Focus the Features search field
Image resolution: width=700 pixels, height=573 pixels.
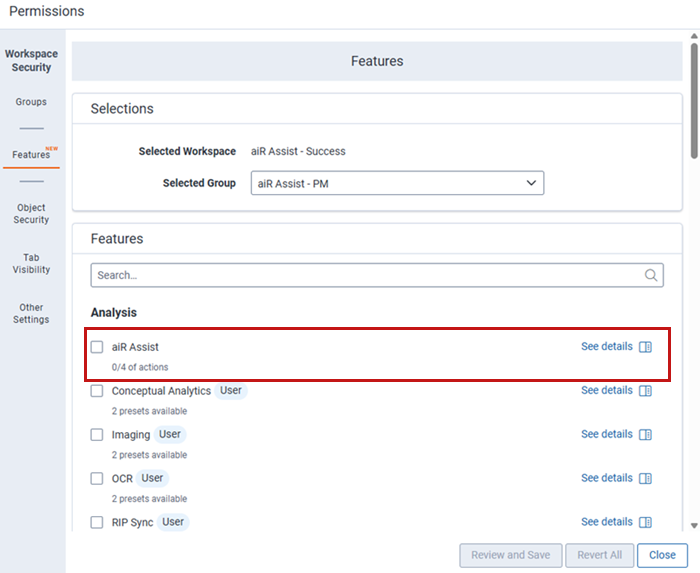pos(377,275)
